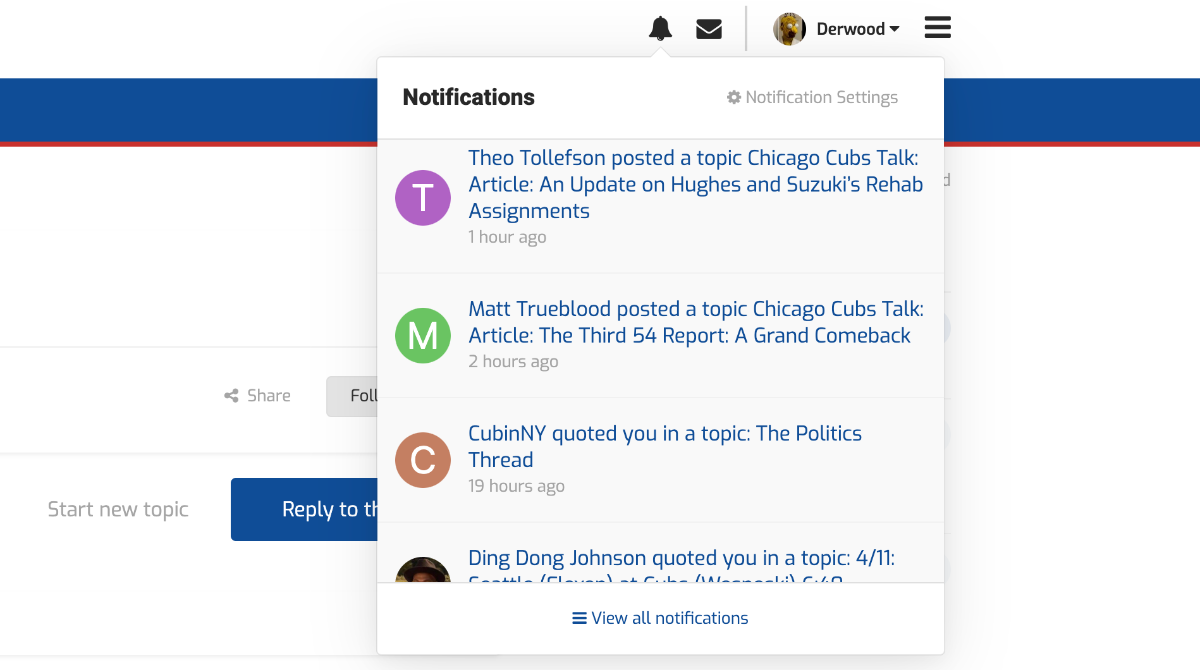Open the Third 54 Report notification
Viewport: 1200px width, 670px height.
point(695,322)
